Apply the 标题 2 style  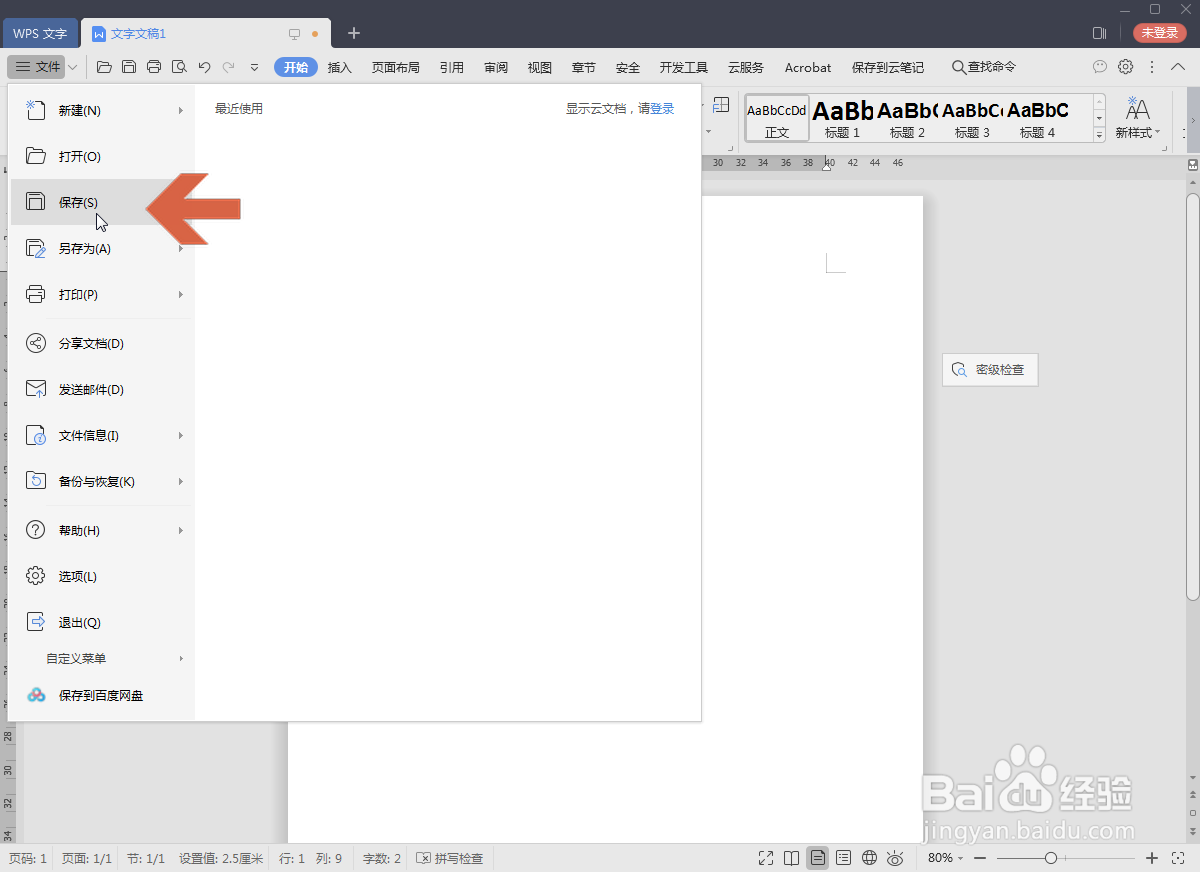(908, 118)
